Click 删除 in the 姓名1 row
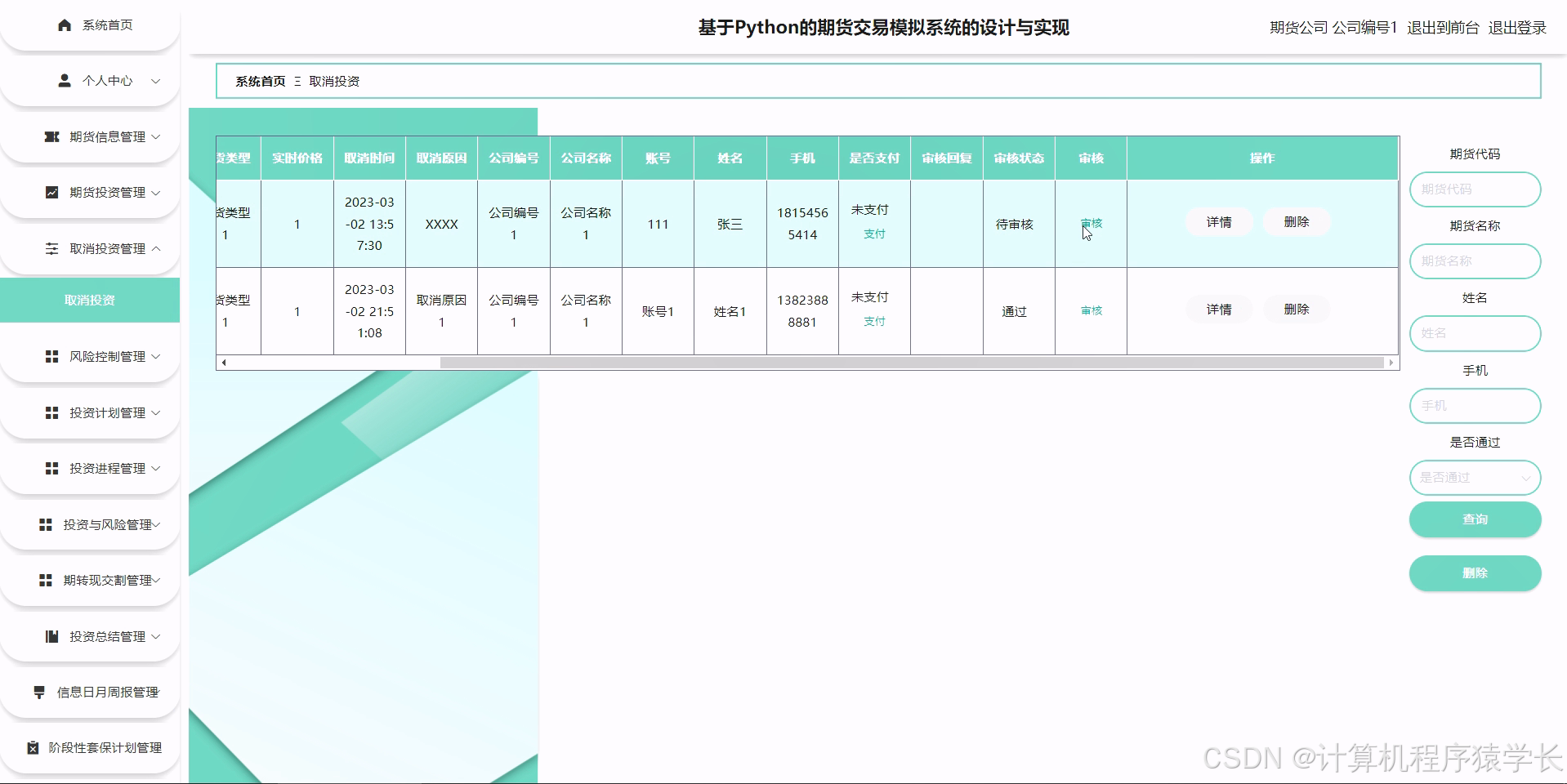The image size is (1567, 784). (1297, 310)
